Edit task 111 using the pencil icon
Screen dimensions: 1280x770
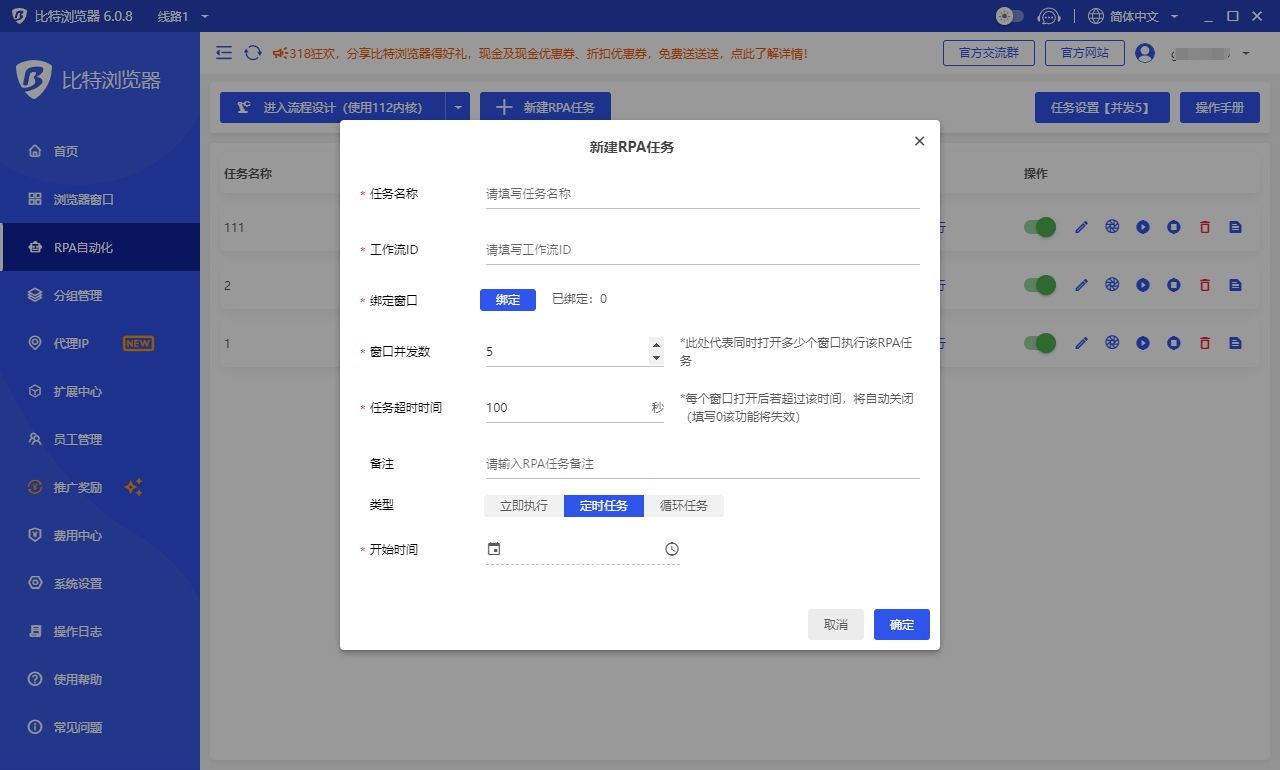coord(1081,227)
